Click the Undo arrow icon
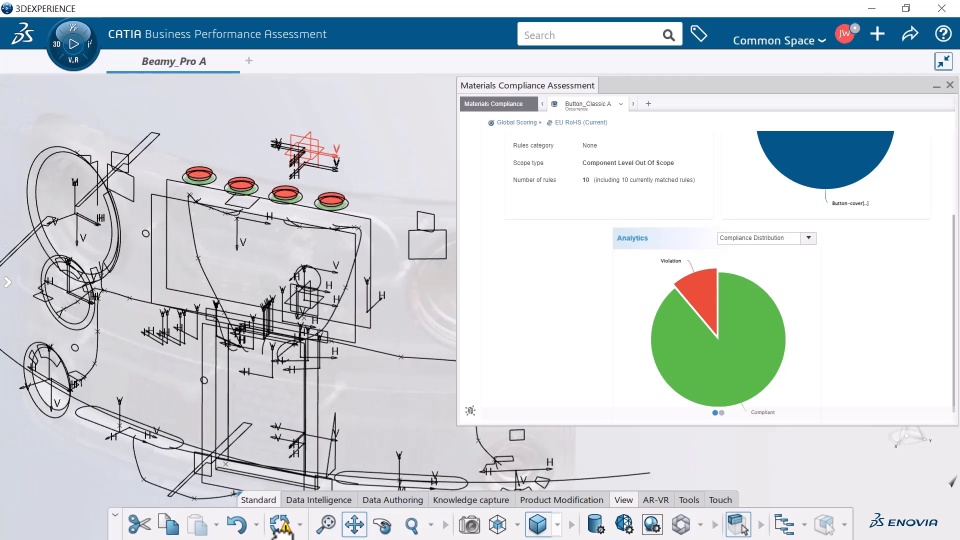This screenshot has width=960, height=540. tap(236, 525)
